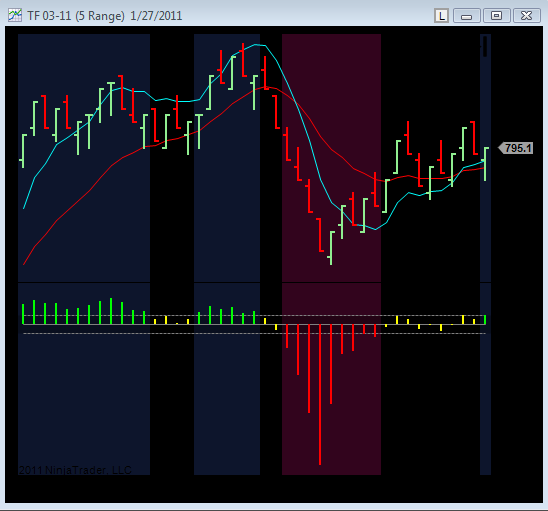
Task: Maximize the TF 03-11 chart window
Action: click(x=496, y=16)
